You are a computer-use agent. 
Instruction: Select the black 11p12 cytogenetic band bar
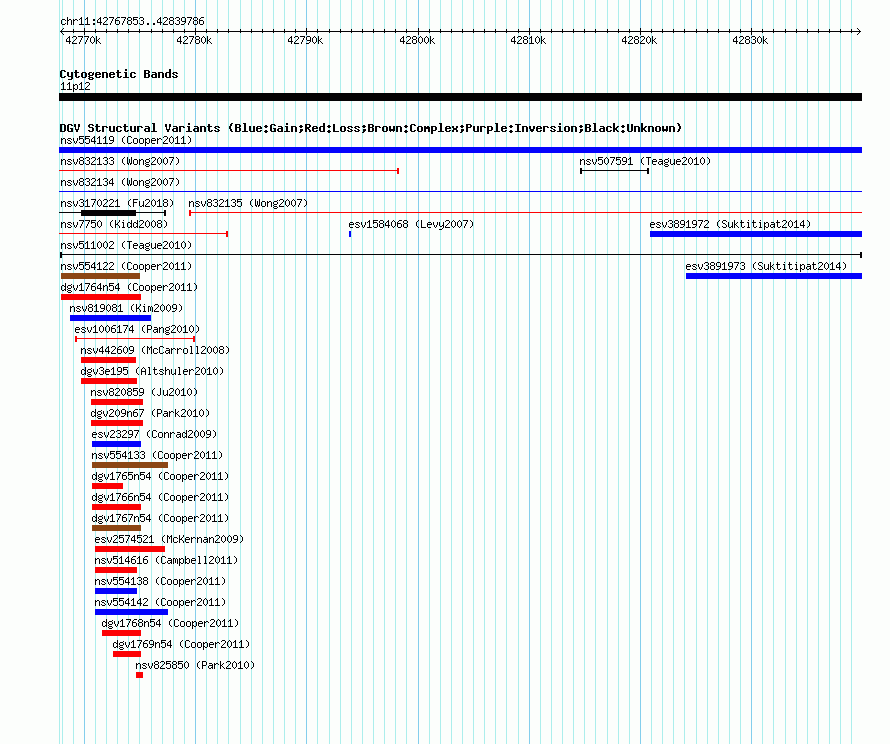[460, 97]
